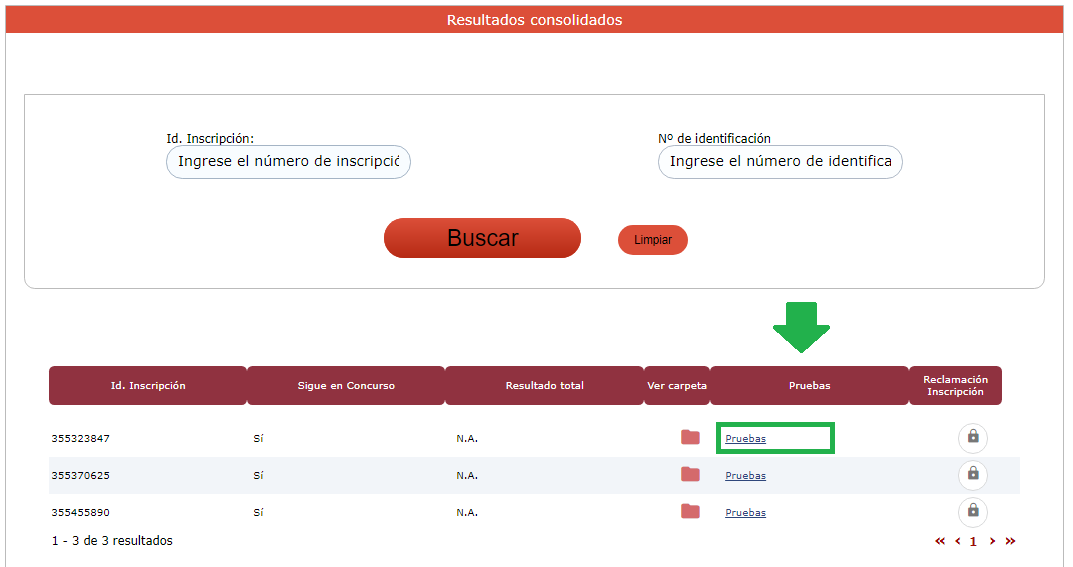Open Pruebas link for inscription 355370625

pyautogui.click(x=745, y=476)
